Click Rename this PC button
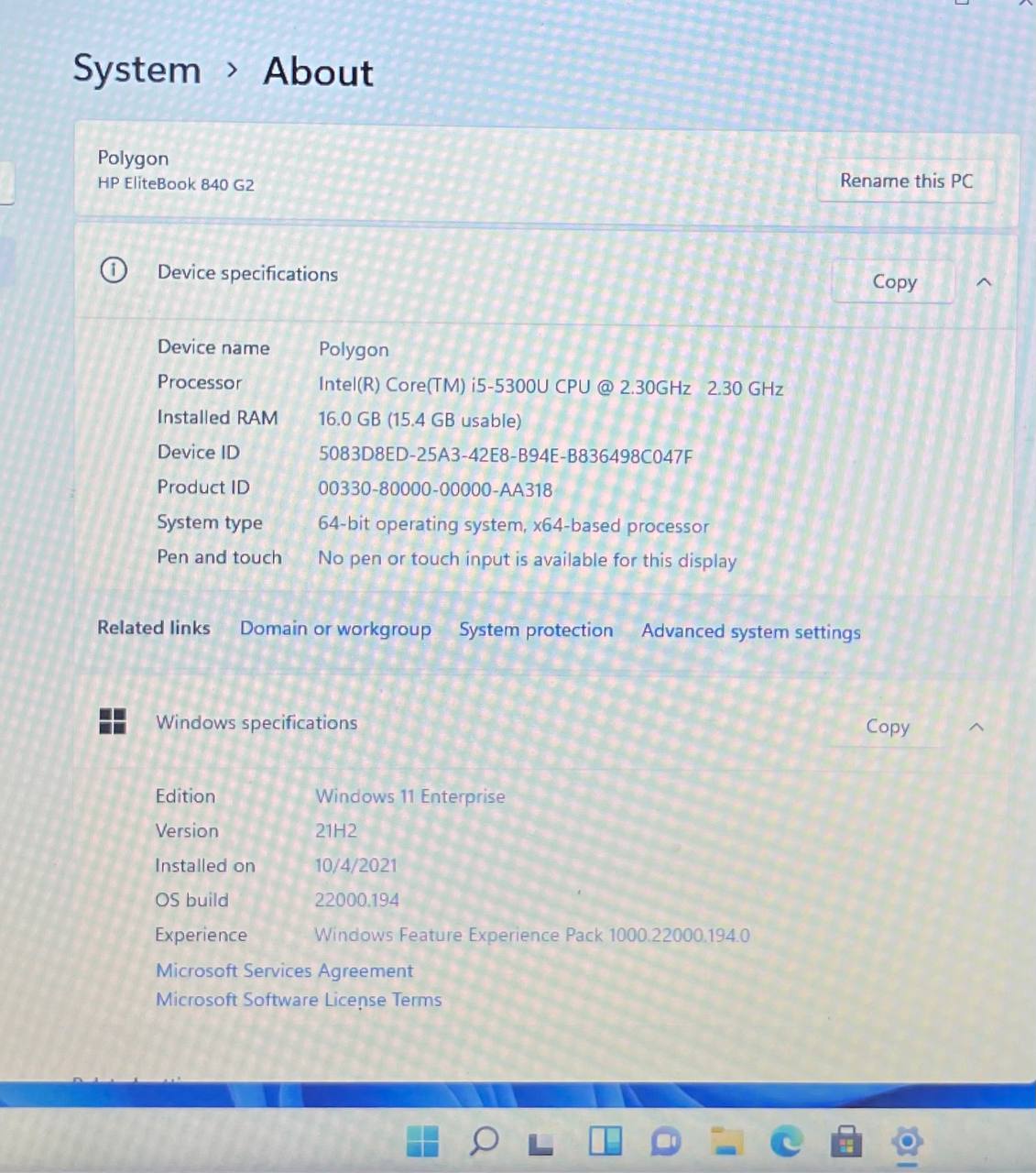 coord(906,181)
